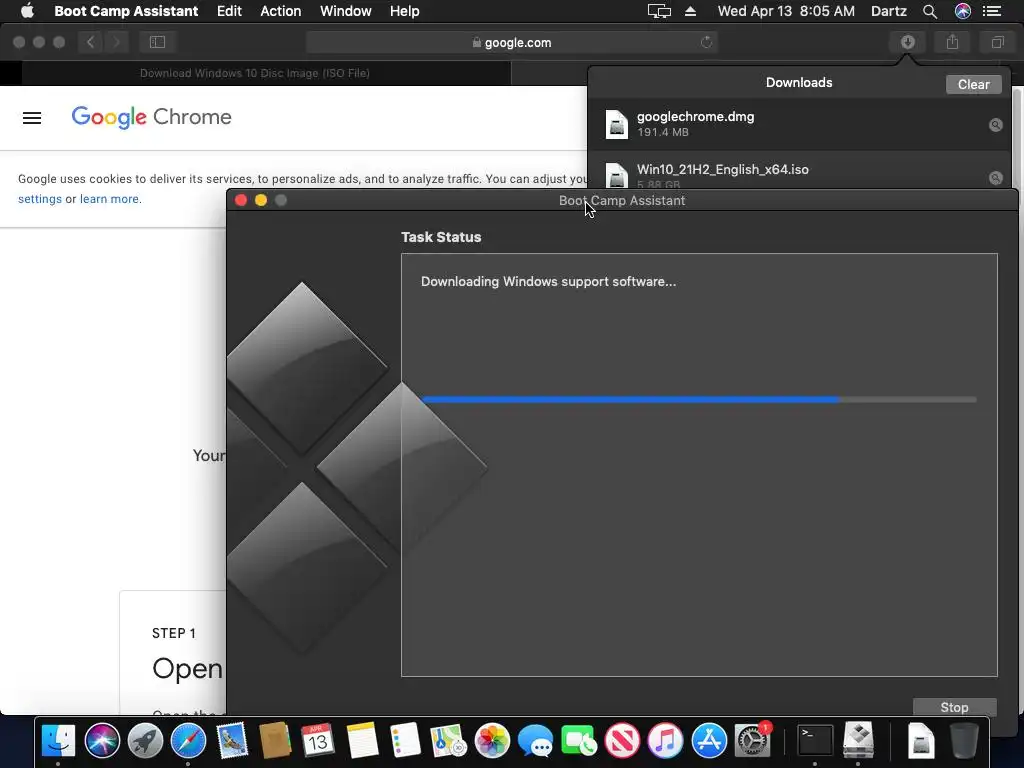Click the Google Chrome logo

(152, 117)
